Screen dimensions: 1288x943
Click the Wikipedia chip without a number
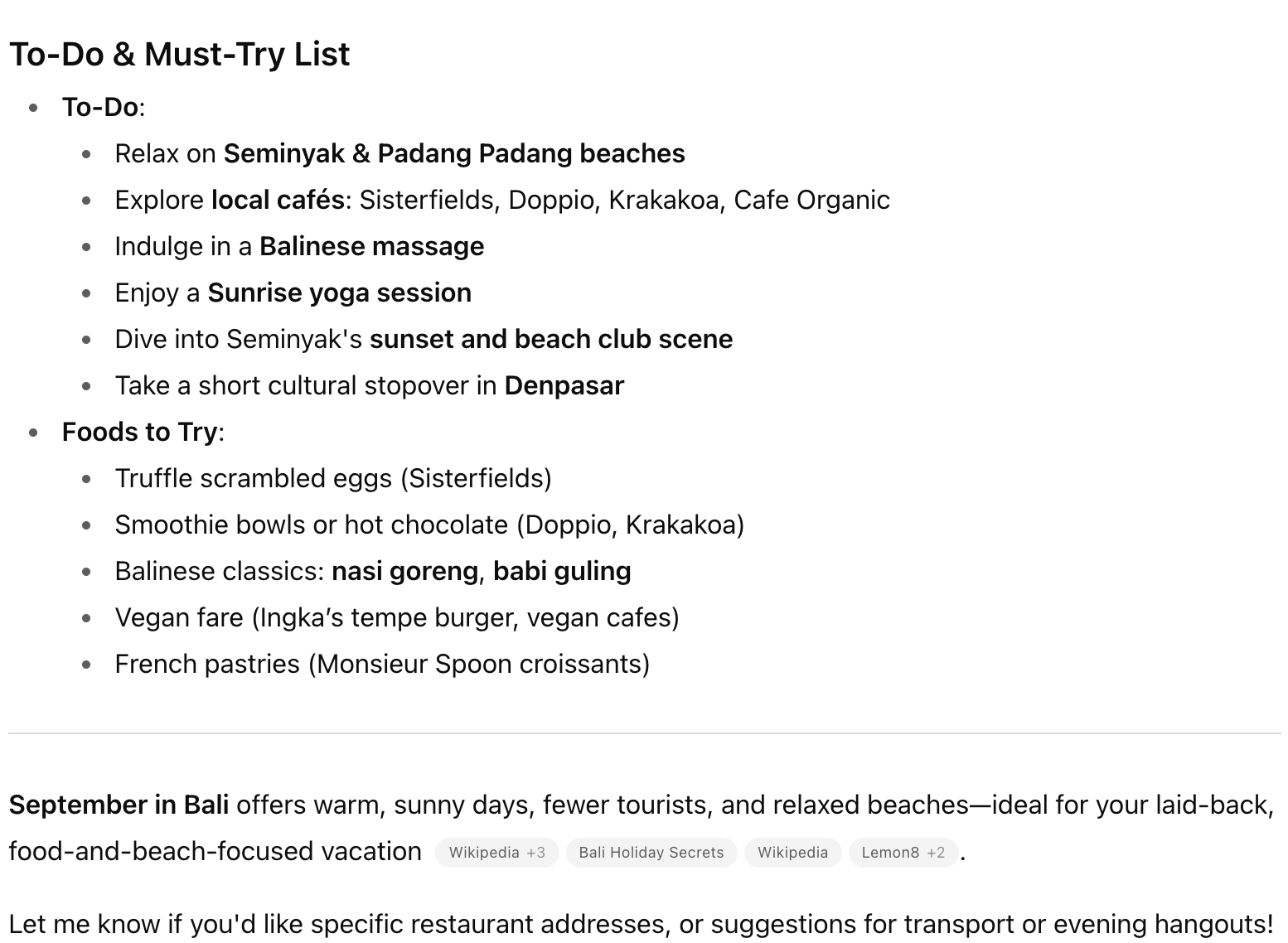point(792,852)
